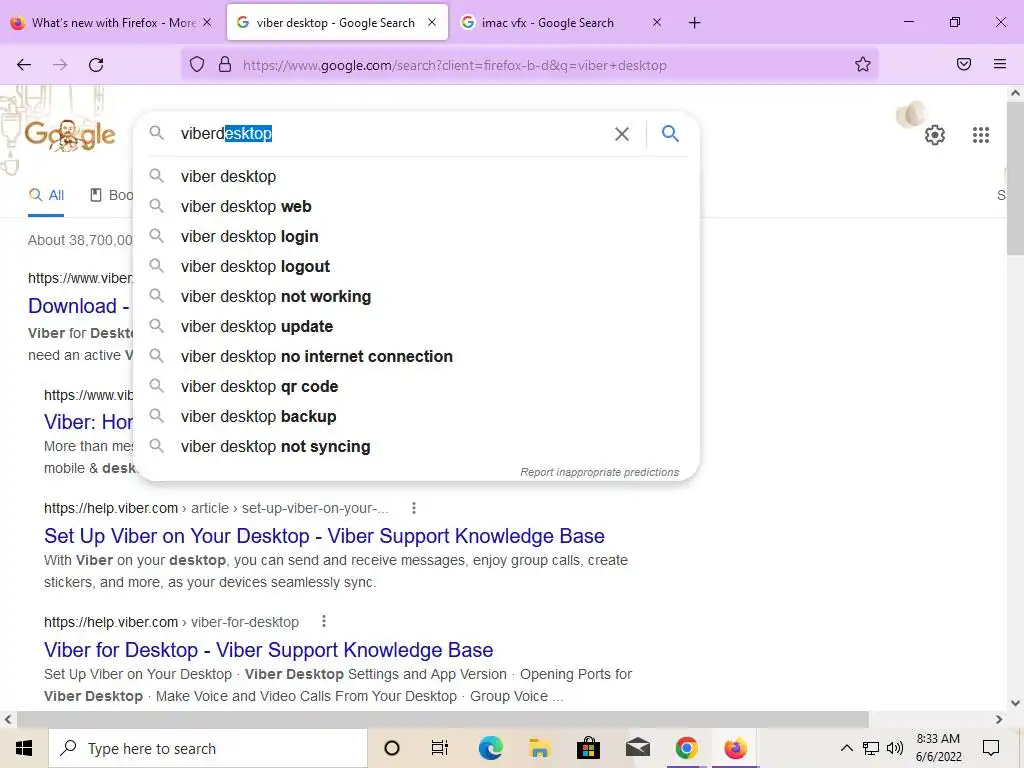Choose the 'viber desktop backup' suggestion

(416, 417)
